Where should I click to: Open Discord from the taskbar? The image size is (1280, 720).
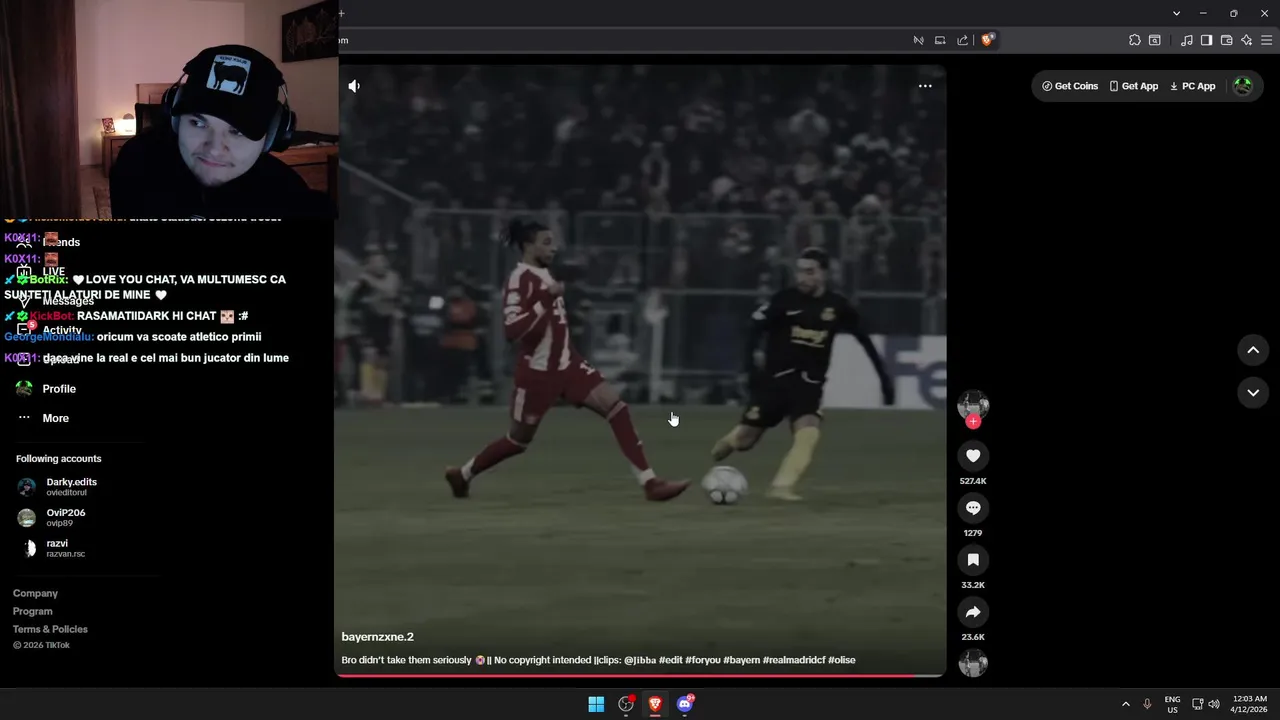(685, 704)
